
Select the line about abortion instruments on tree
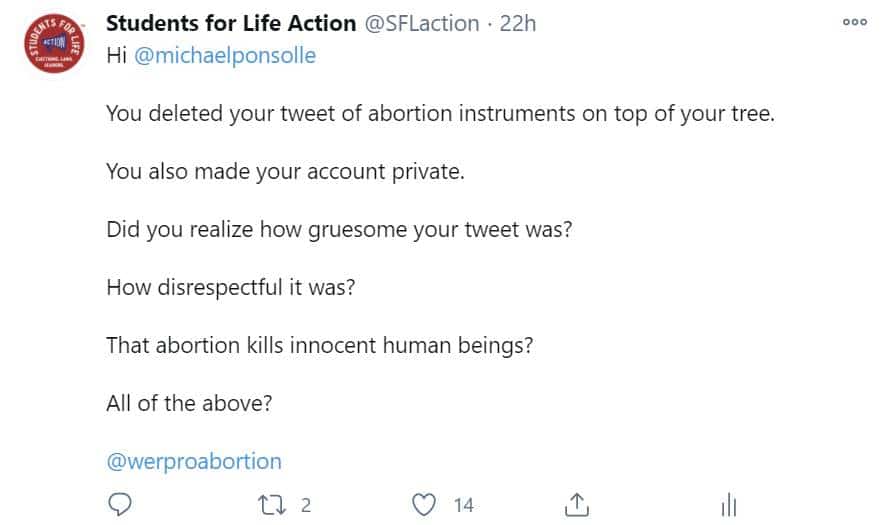[440, 113]
